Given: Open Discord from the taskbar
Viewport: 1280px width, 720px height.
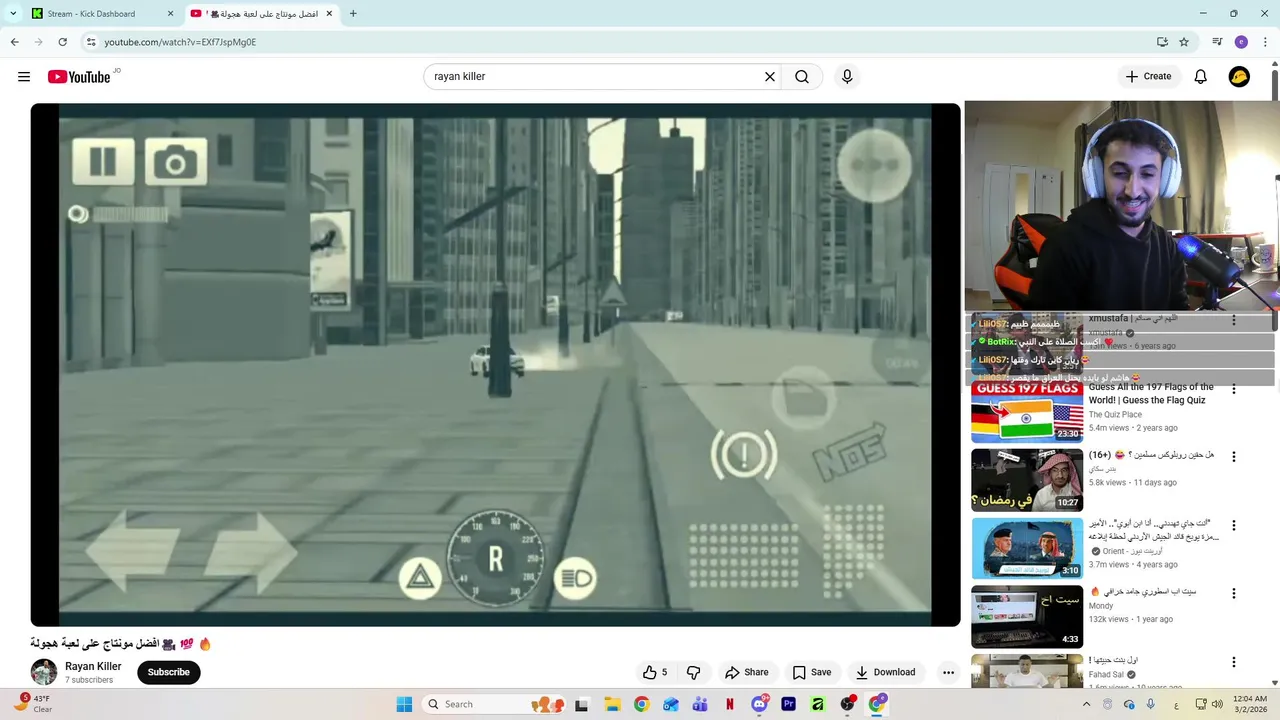Looking at the screenshot, I should point(759,704).
